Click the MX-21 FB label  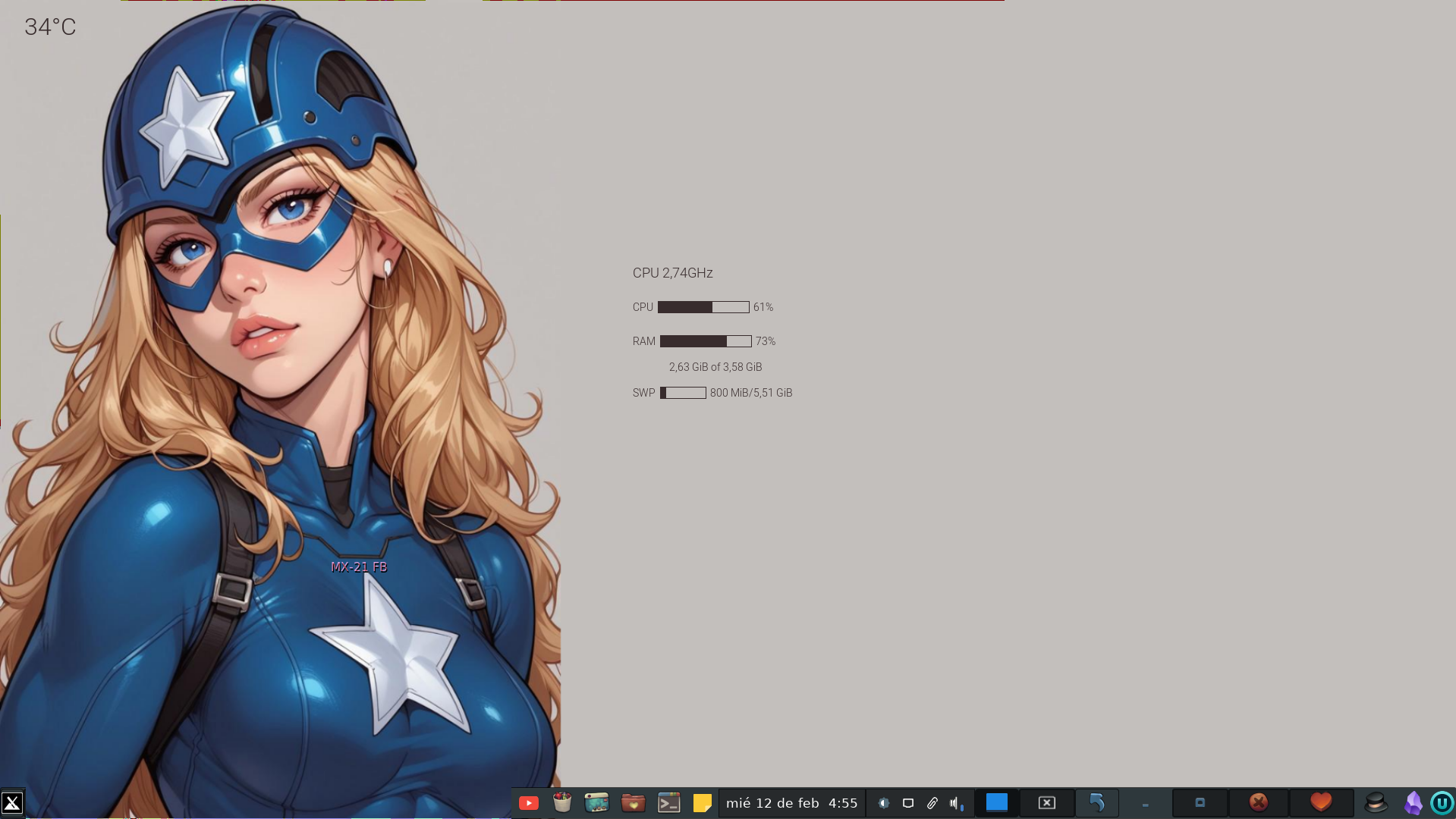point(359,567)
